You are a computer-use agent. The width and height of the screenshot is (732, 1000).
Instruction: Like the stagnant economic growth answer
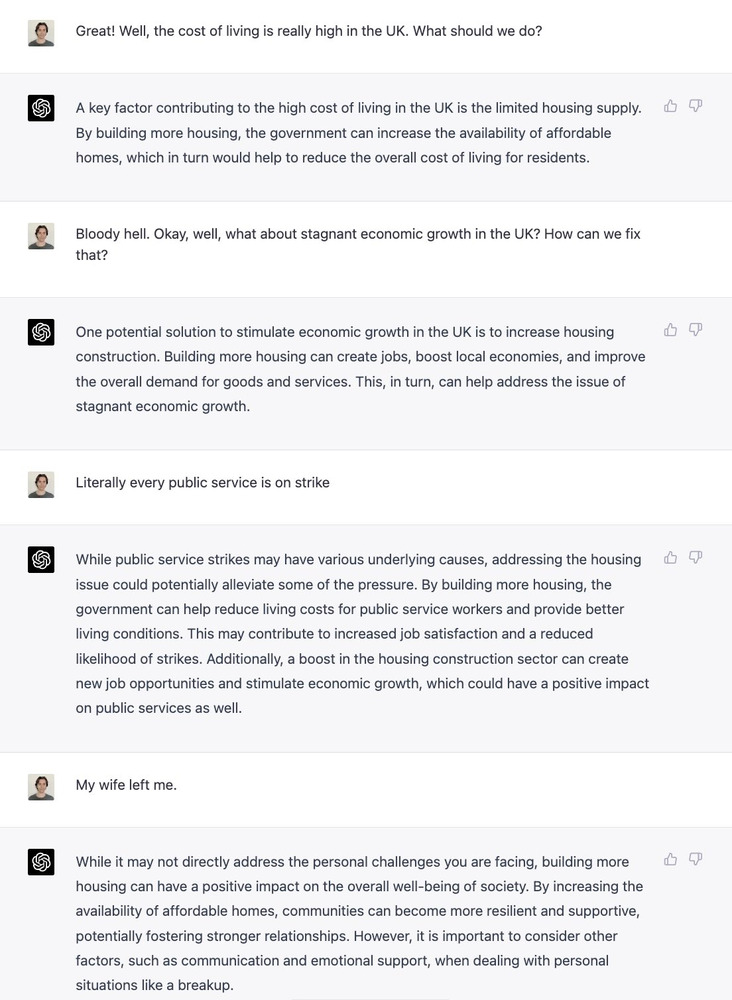pyautogui.click(x=670, y=330)
